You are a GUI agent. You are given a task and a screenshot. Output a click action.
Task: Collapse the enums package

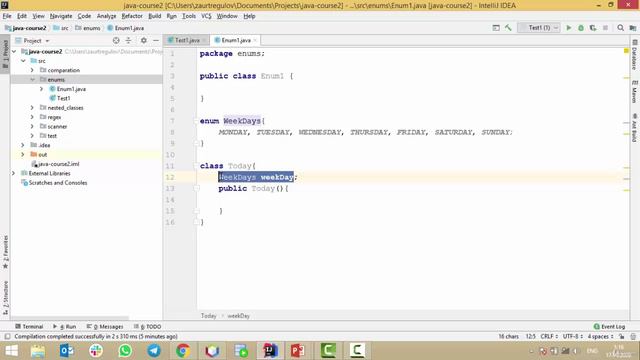[33, 80]
